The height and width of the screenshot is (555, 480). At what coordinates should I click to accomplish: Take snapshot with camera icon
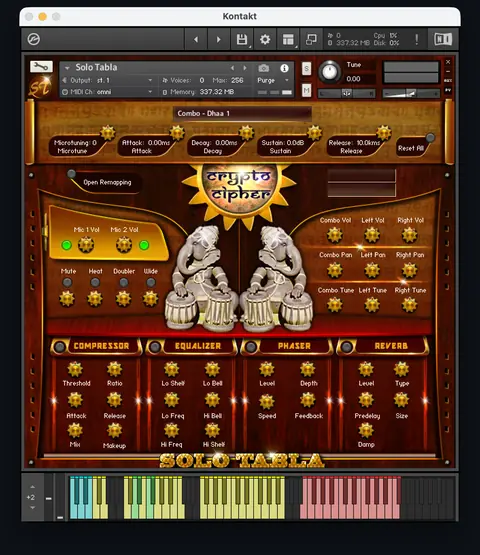click(x=263, y=68)
